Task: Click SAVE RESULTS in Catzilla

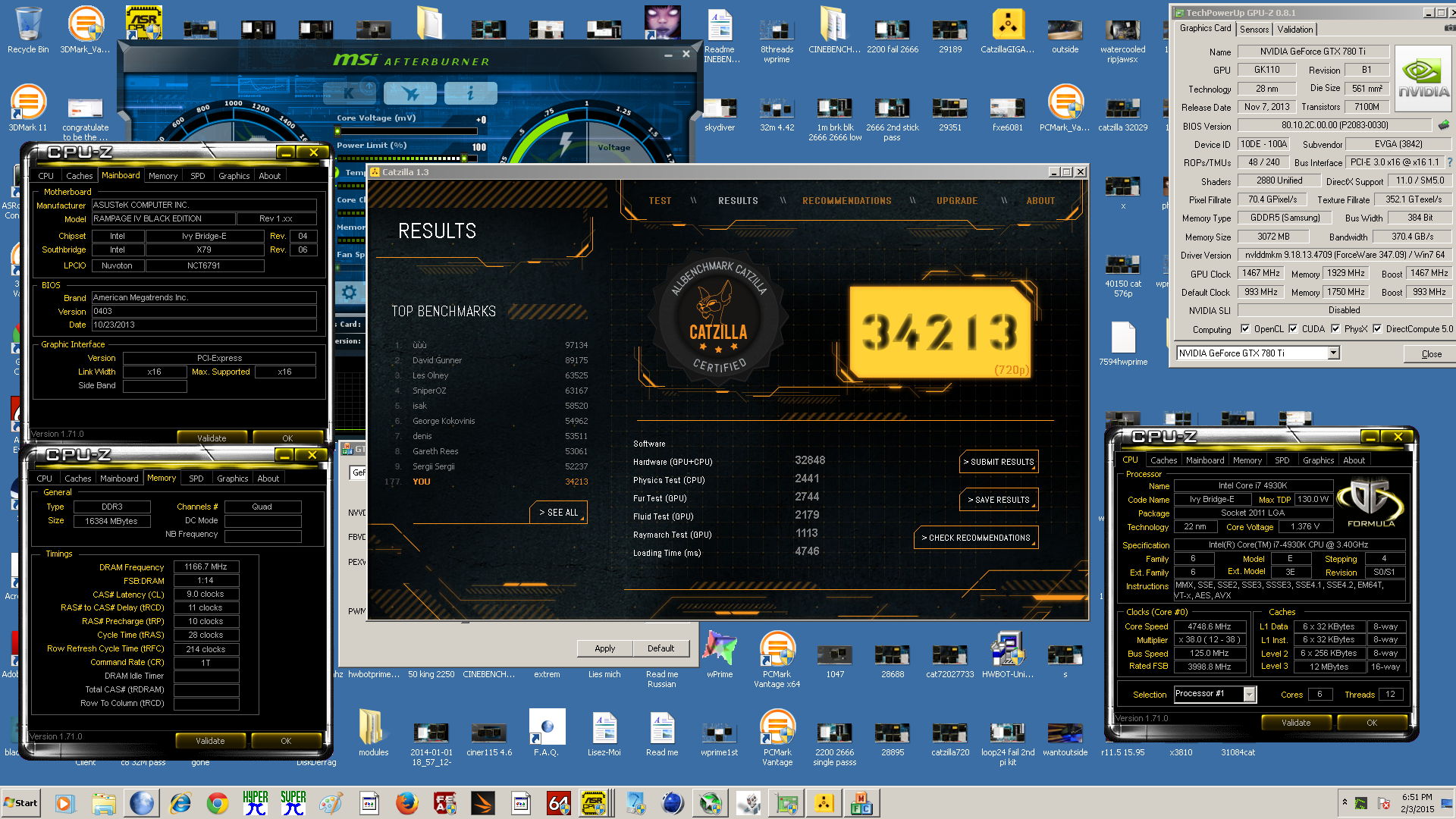Action: point(998,500)
